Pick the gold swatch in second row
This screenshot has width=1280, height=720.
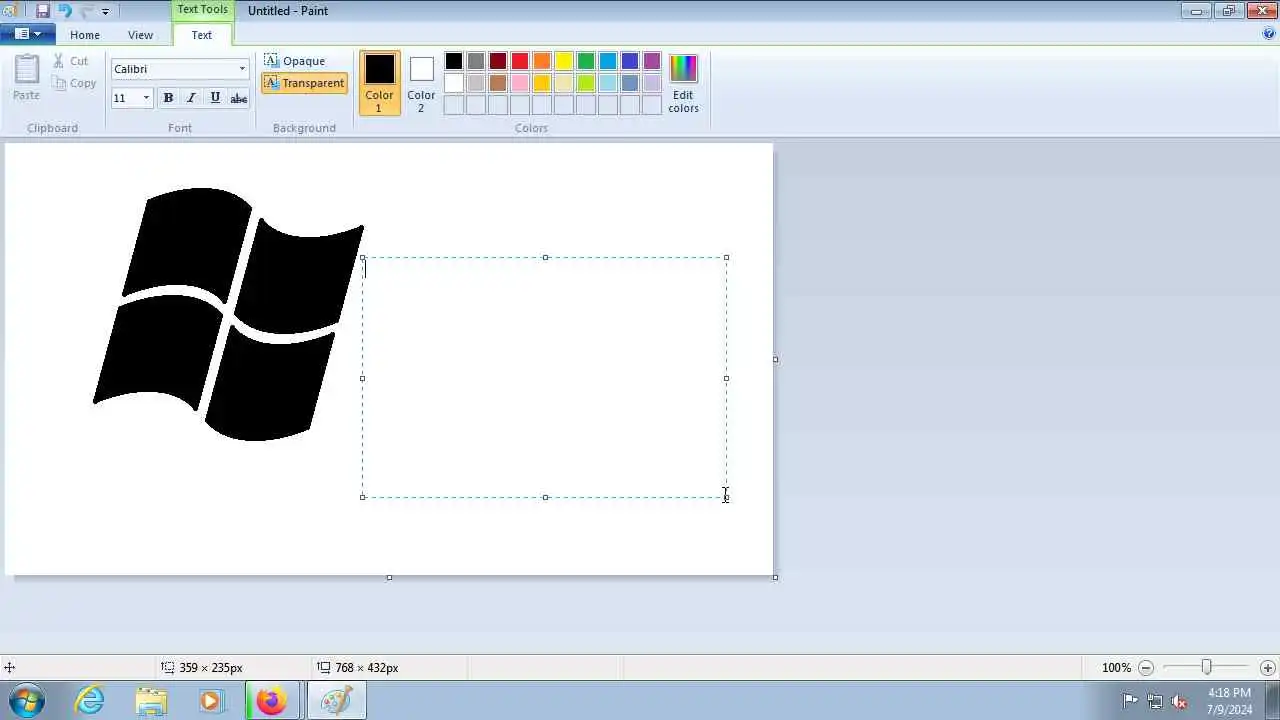pyautogui.click(x=542, y=83)
